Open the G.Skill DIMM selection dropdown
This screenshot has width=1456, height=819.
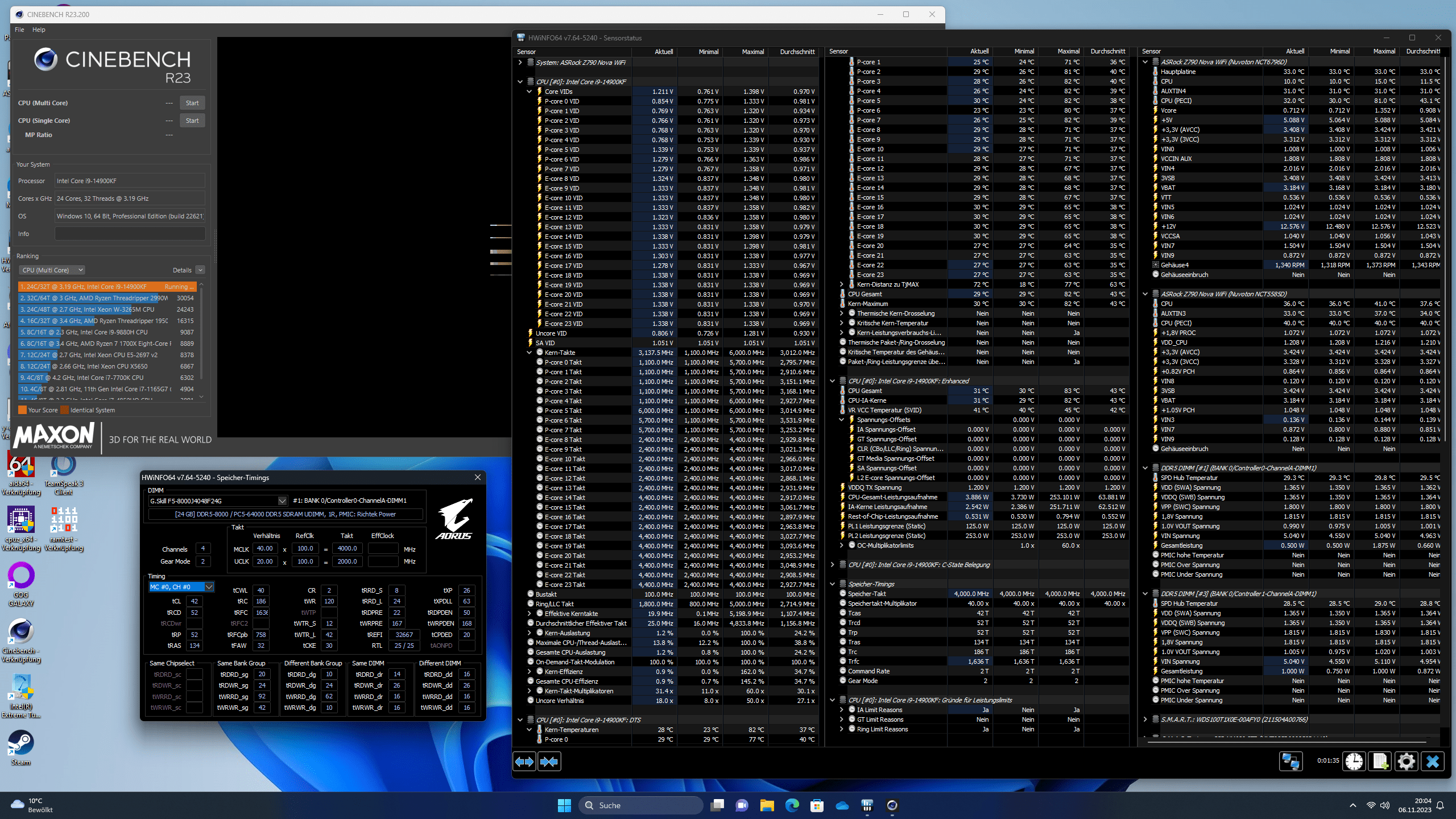218,500
